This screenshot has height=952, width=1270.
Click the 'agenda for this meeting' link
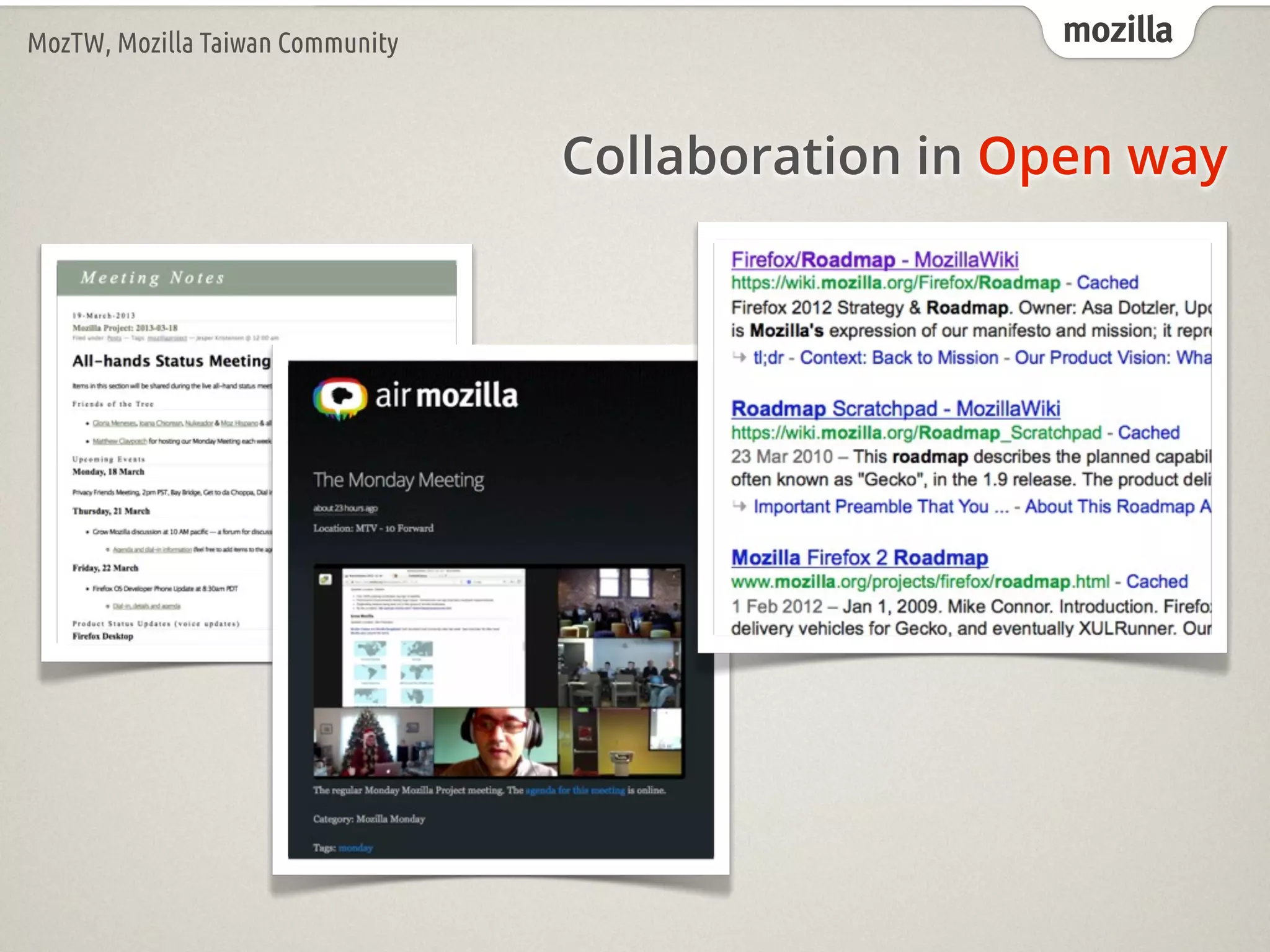pyautogui.click(x=575, y=791)
